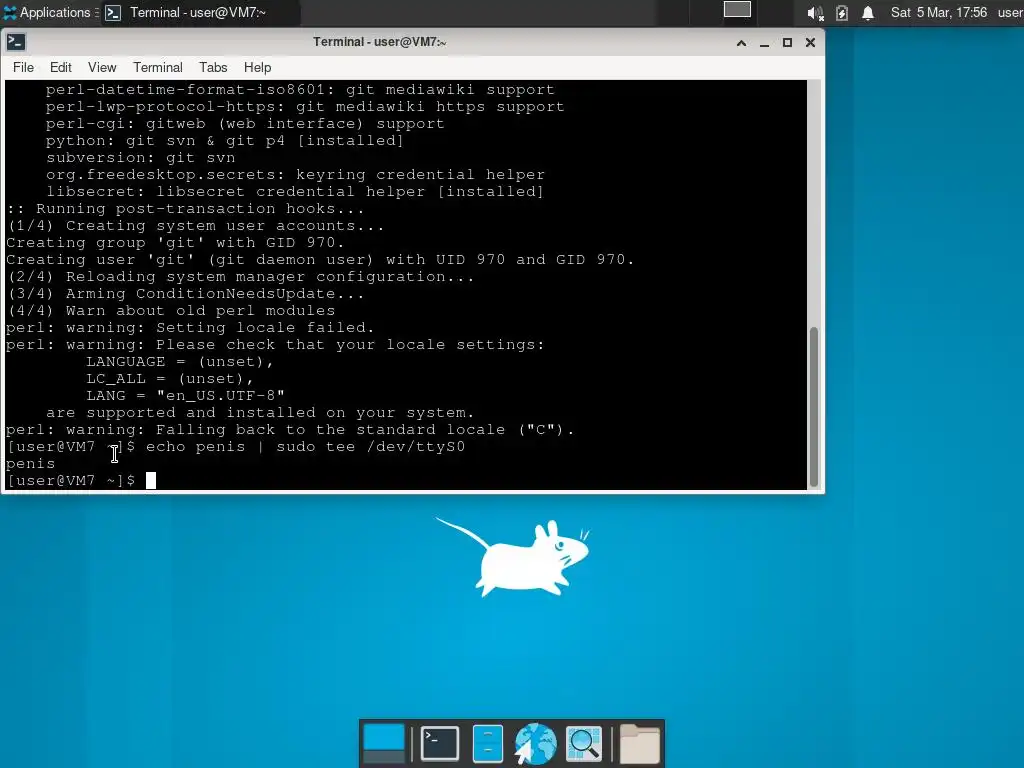Click the line ':: Running post-transaction hooks...'
The image size is (1024, 768).
pyautogui.click(x=185, y=209)
